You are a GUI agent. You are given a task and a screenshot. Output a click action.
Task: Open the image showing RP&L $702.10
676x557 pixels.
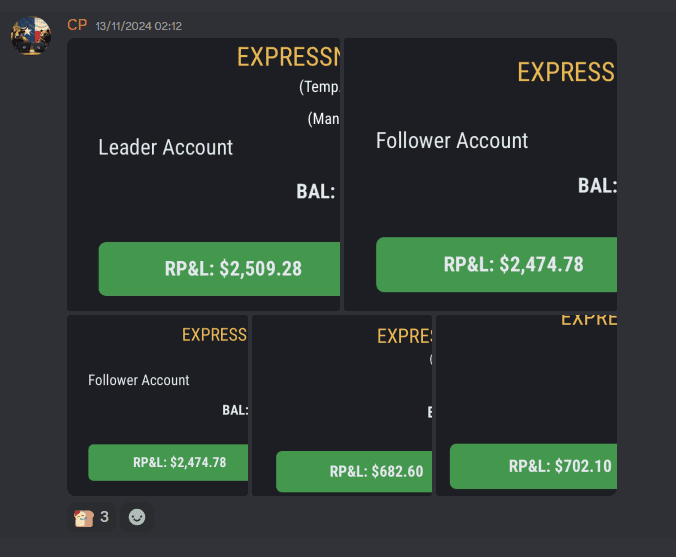[x=526, y=405]
